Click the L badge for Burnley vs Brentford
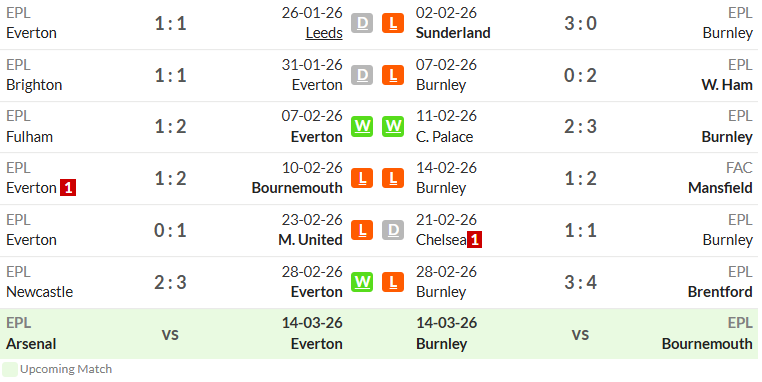 [393, 282]
